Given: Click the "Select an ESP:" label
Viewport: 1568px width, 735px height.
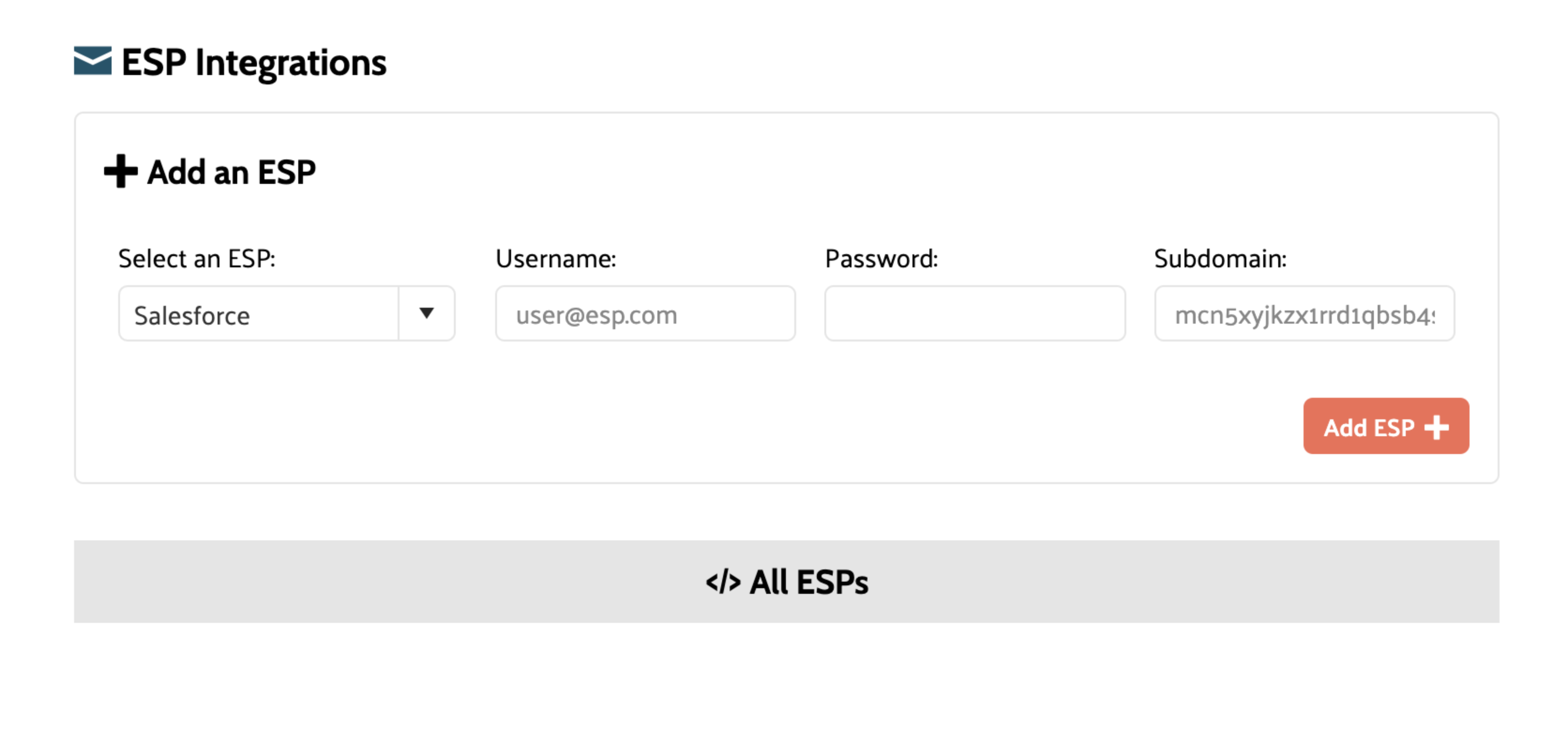Looking at the screenshot, I should pos(196,259).
